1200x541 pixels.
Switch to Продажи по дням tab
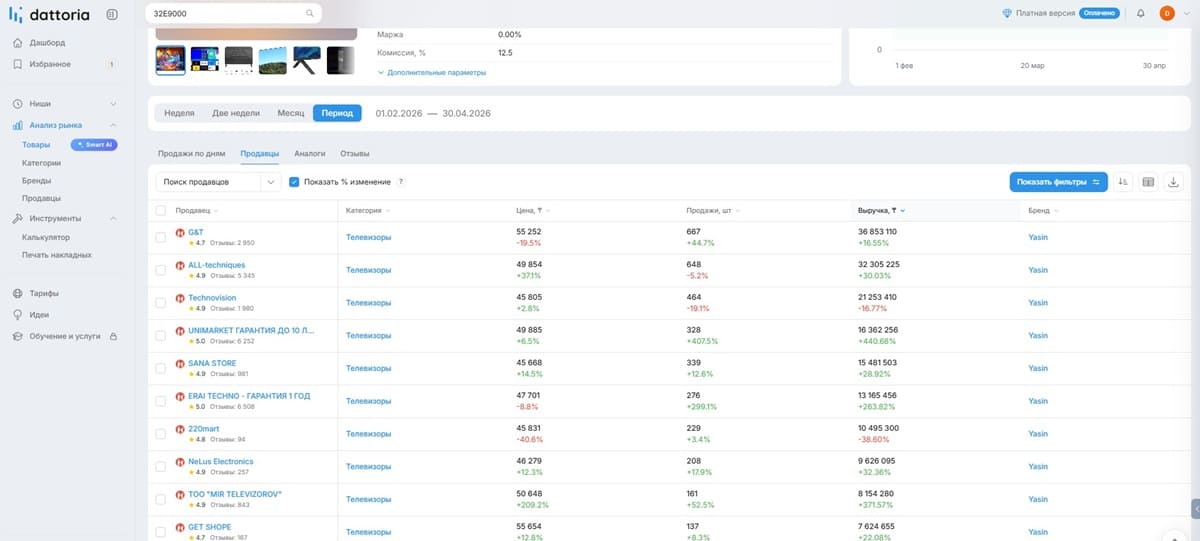click(192, 153)
